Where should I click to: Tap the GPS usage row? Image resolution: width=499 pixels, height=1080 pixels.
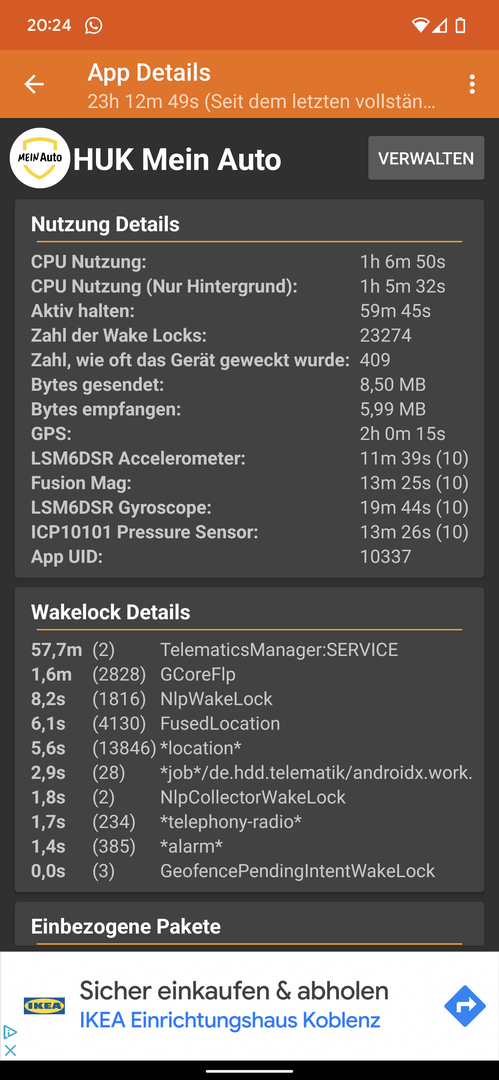[x=249, y=434]
